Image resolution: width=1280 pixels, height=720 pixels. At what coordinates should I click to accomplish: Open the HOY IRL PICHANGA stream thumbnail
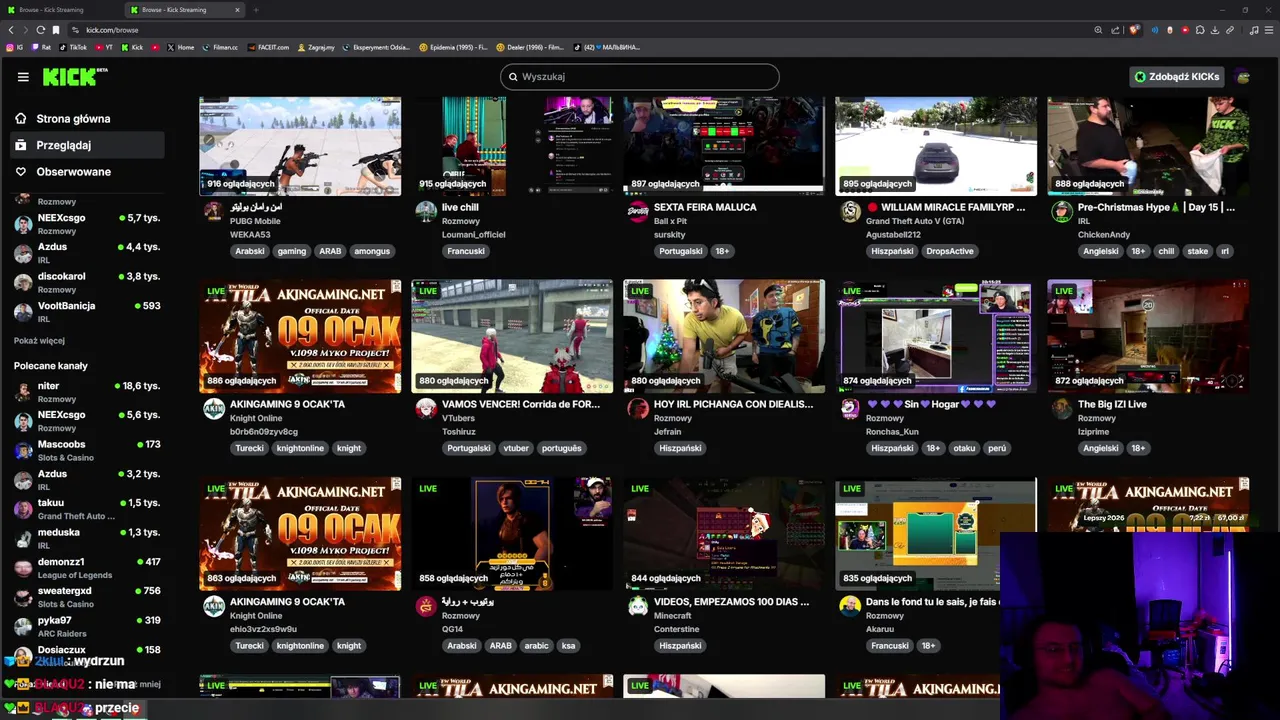(x=724, y=336)
